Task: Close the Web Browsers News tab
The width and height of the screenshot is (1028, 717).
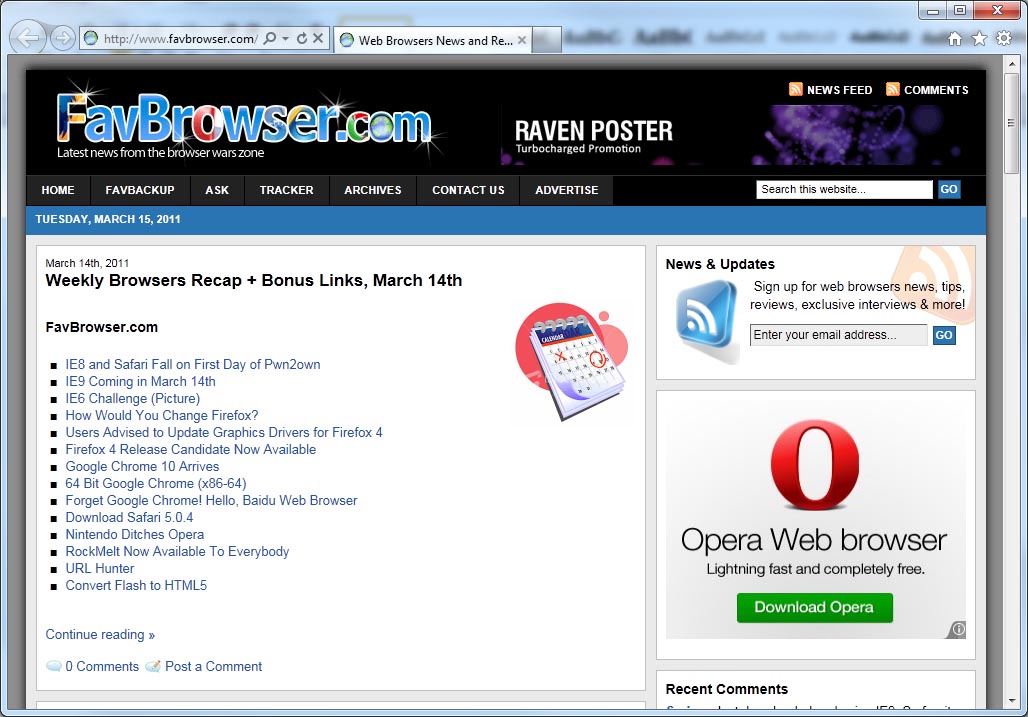Action: pyautogui.click(x=521, y=40)
